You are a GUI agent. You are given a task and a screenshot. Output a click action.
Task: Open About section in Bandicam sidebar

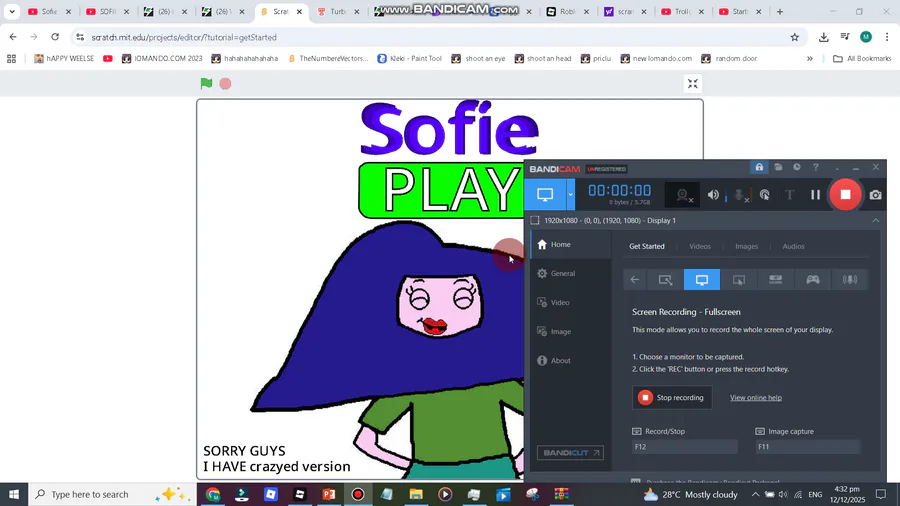pyautogui.click(x=571, y=360)
